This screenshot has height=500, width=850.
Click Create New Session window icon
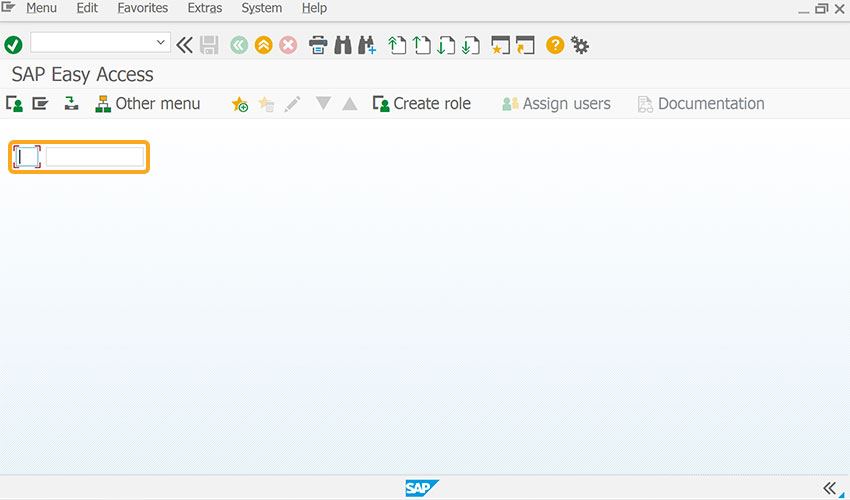point(500,45)
